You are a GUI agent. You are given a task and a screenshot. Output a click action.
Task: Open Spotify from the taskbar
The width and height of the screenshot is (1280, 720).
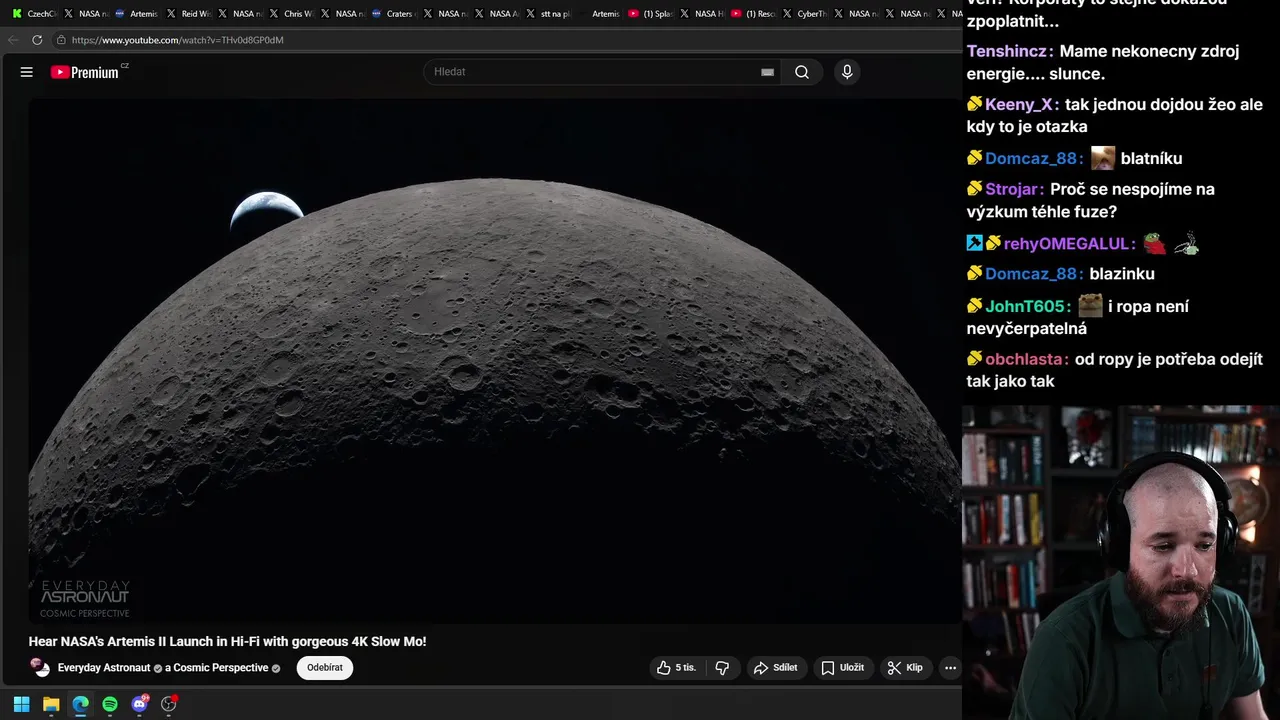tap(110, 704)
